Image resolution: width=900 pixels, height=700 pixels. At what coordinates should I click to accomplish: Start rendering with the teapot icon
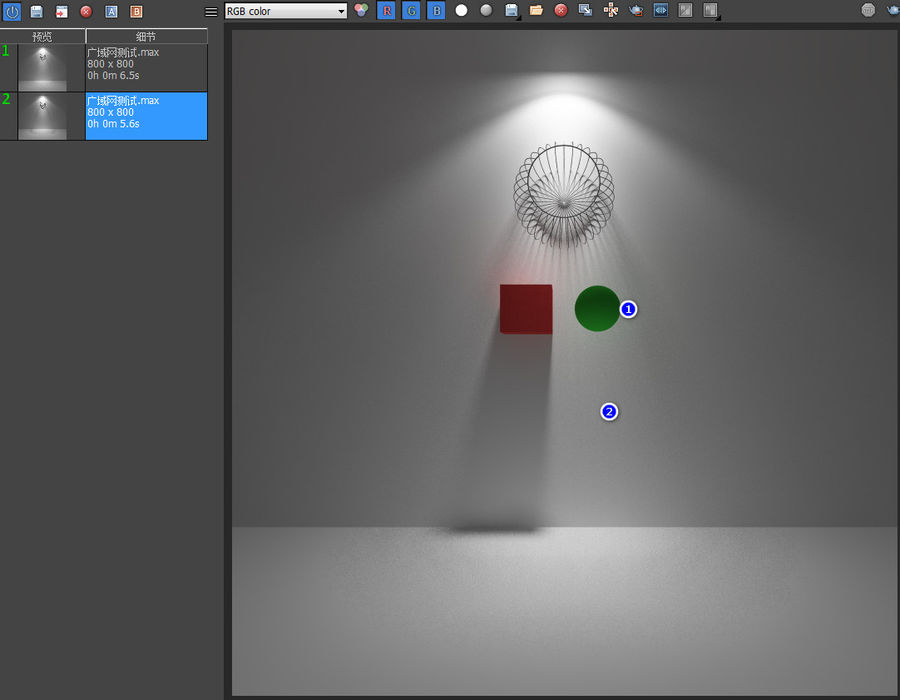tap(893, 10)
